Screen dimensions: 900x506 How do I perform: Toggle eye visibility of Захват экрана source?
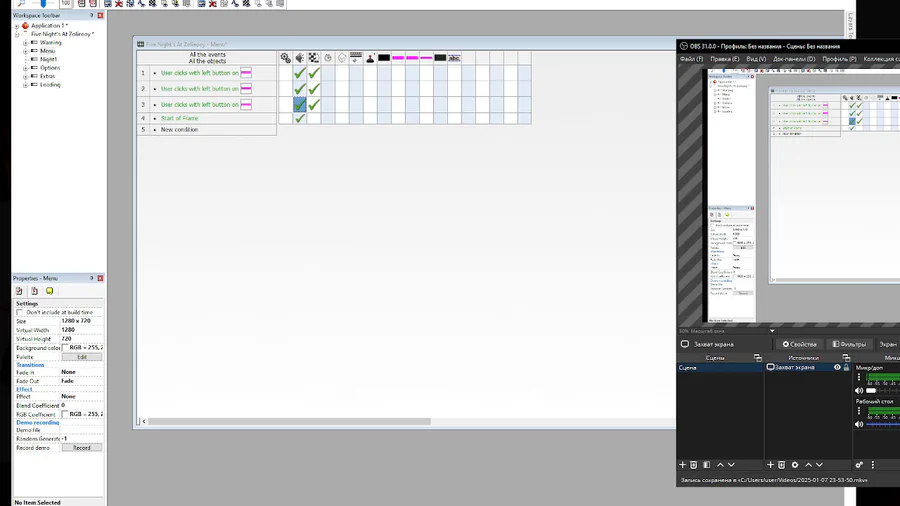click(x=837, y=367)
